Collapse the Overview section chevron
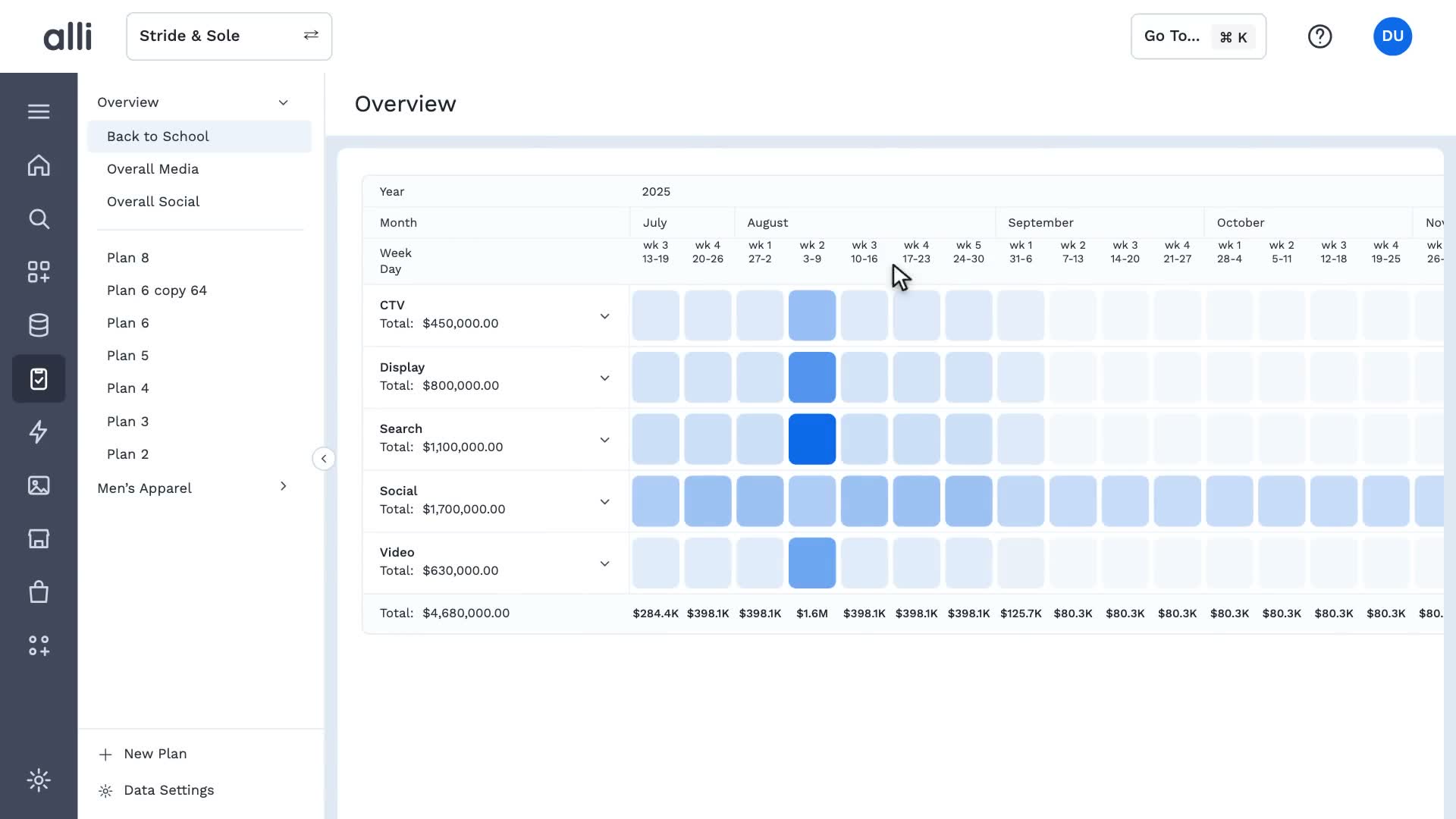Screen dimensions: 1456x819 pos(283,102)
